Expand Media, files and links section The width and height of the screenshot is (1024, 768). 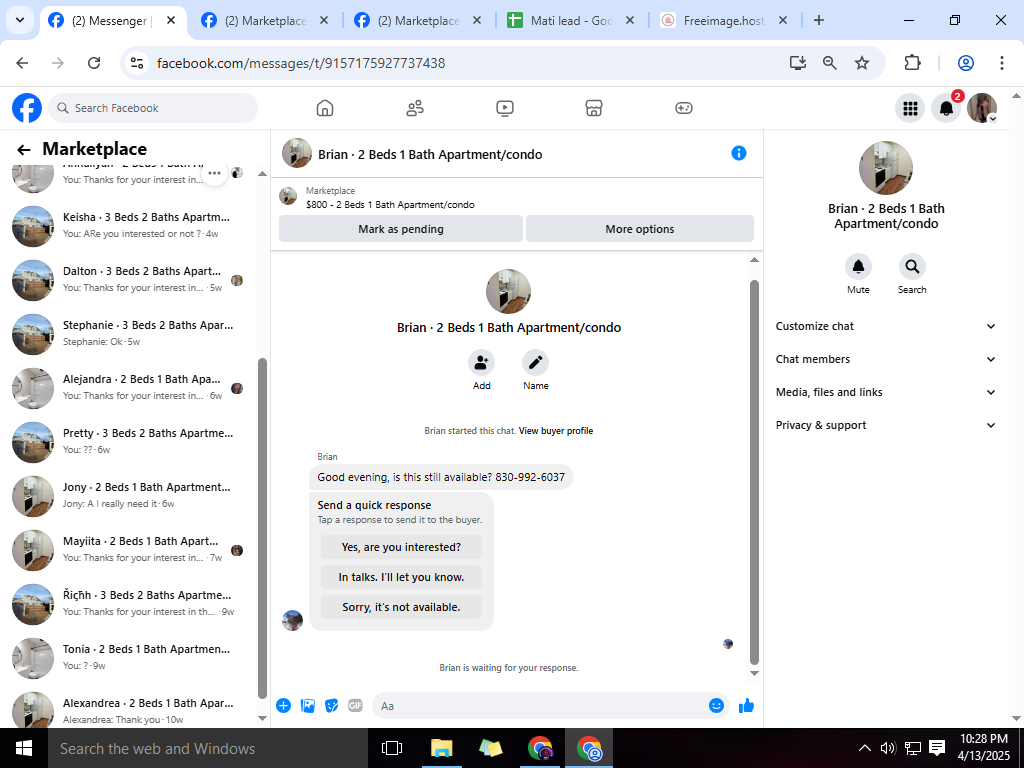[886, 392]
